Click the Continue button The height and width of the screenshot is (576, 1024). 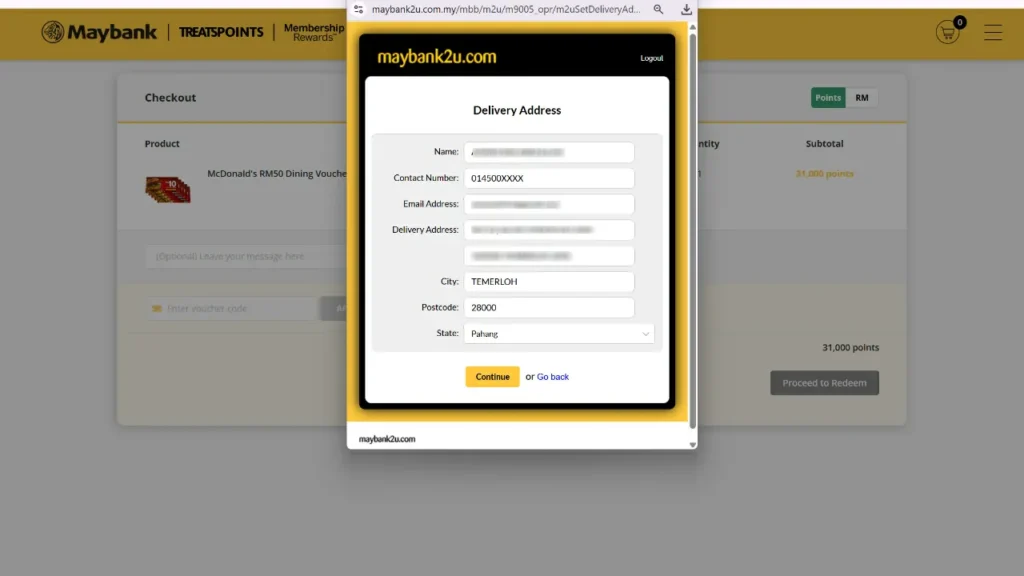(492, 377)
